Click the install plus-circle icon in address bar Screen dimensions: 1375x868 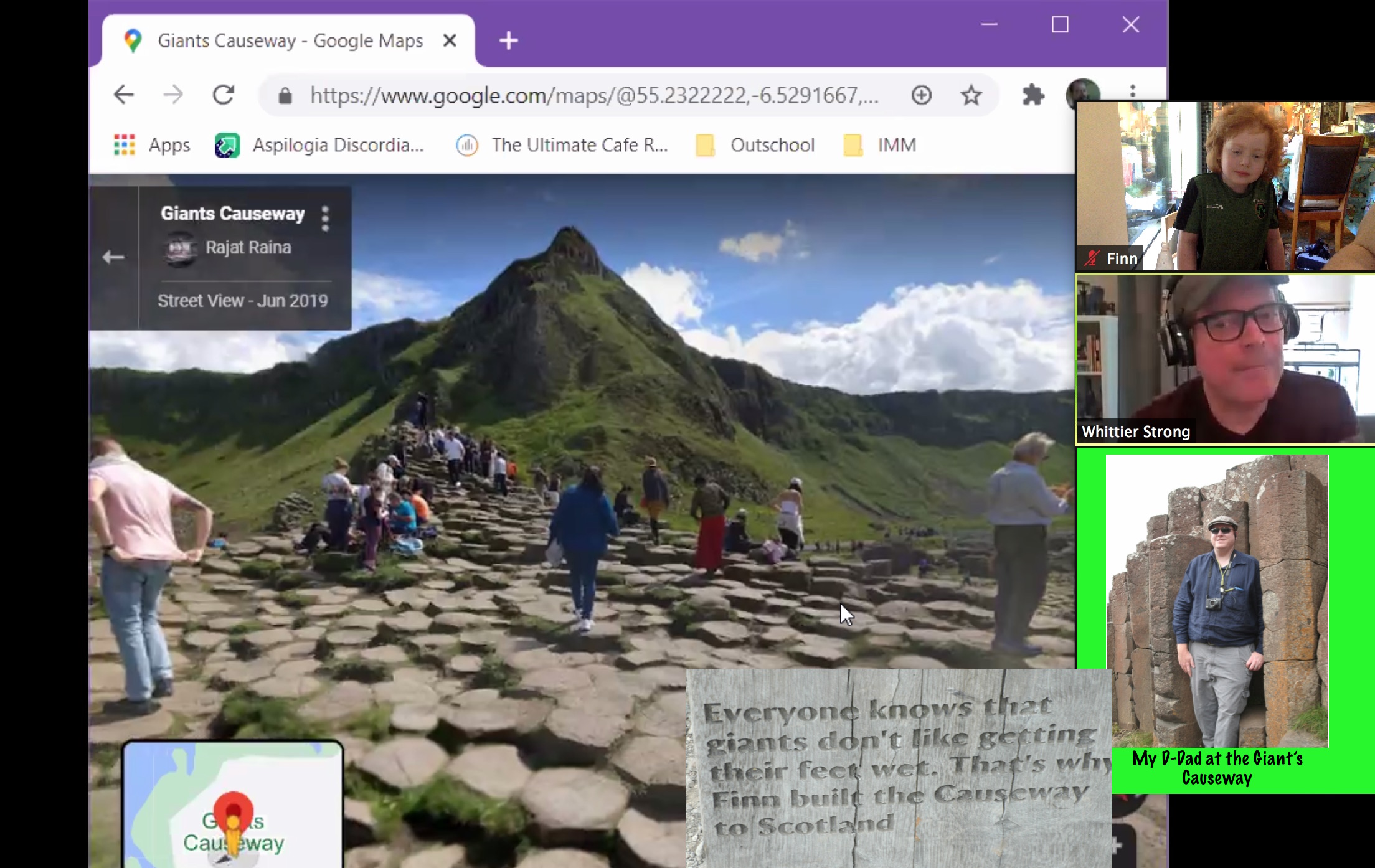[921, 95]
